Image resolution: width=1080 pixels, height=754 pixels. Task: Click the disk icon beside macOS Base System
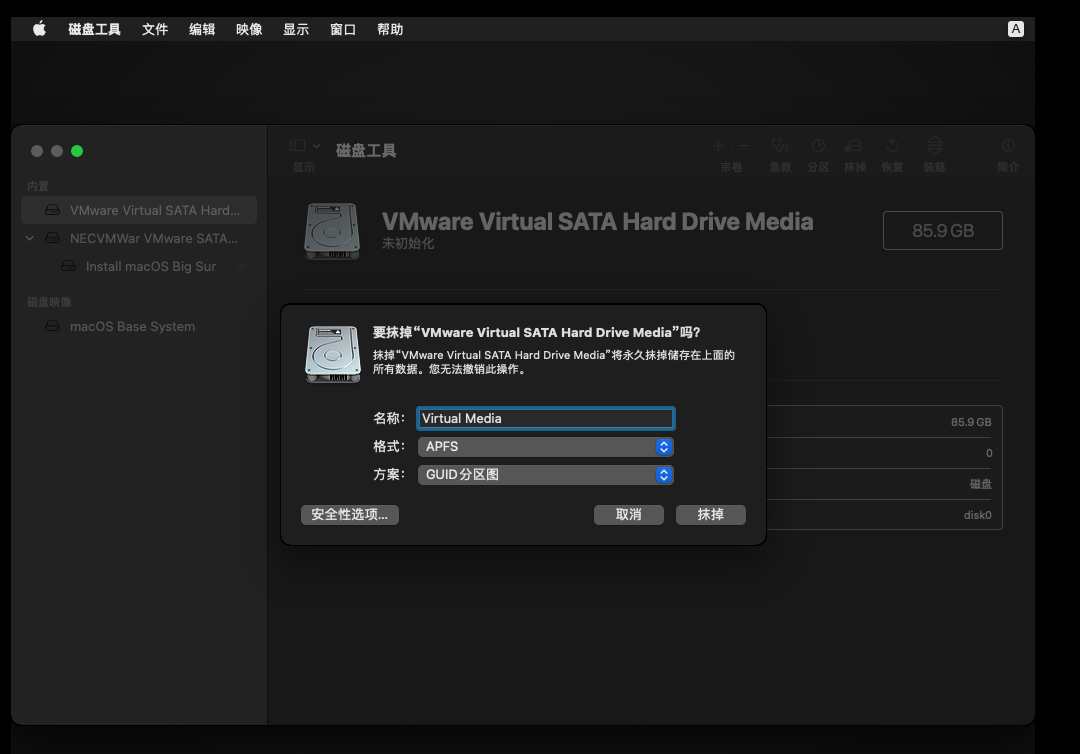tap(53, 326)
